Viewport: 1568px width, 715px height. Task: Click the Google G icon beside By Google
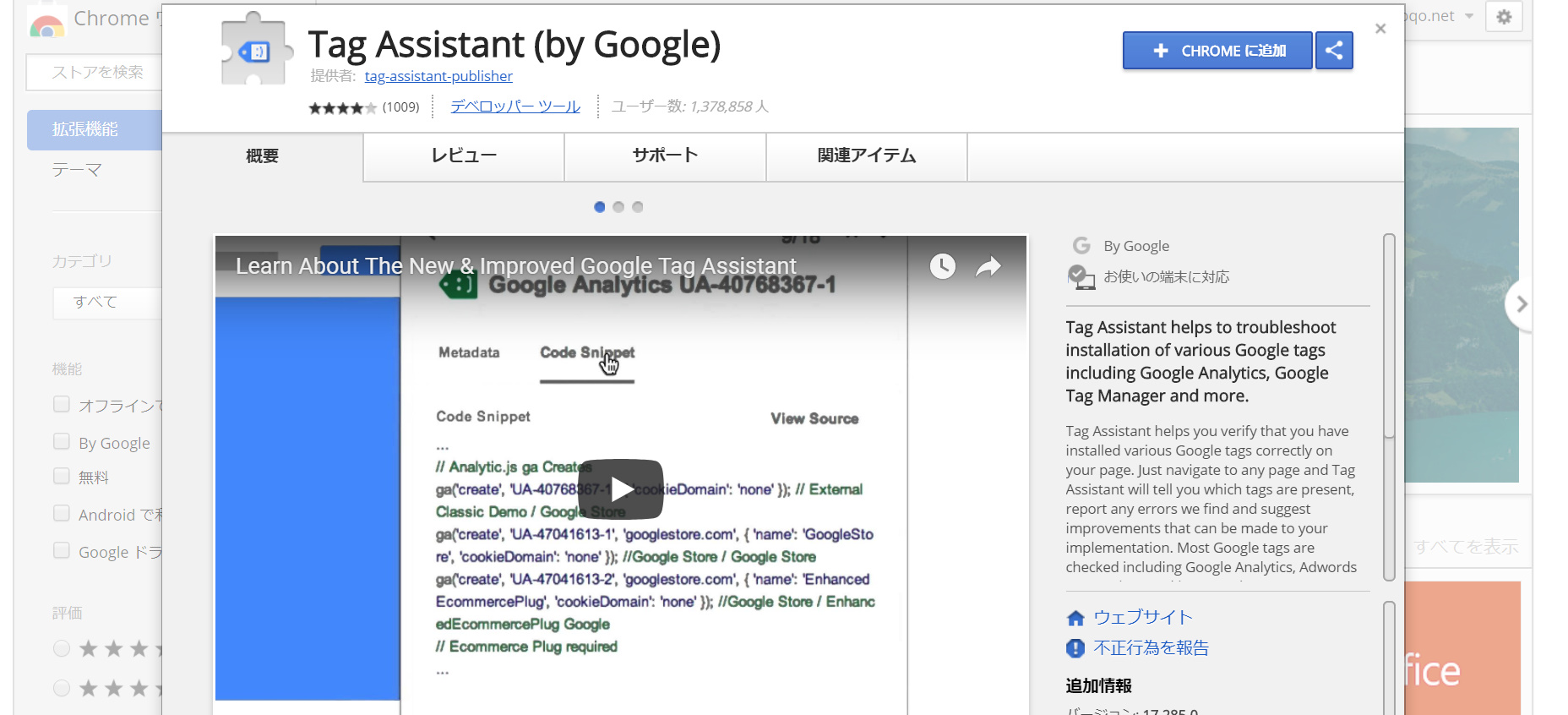[1081, 246]
